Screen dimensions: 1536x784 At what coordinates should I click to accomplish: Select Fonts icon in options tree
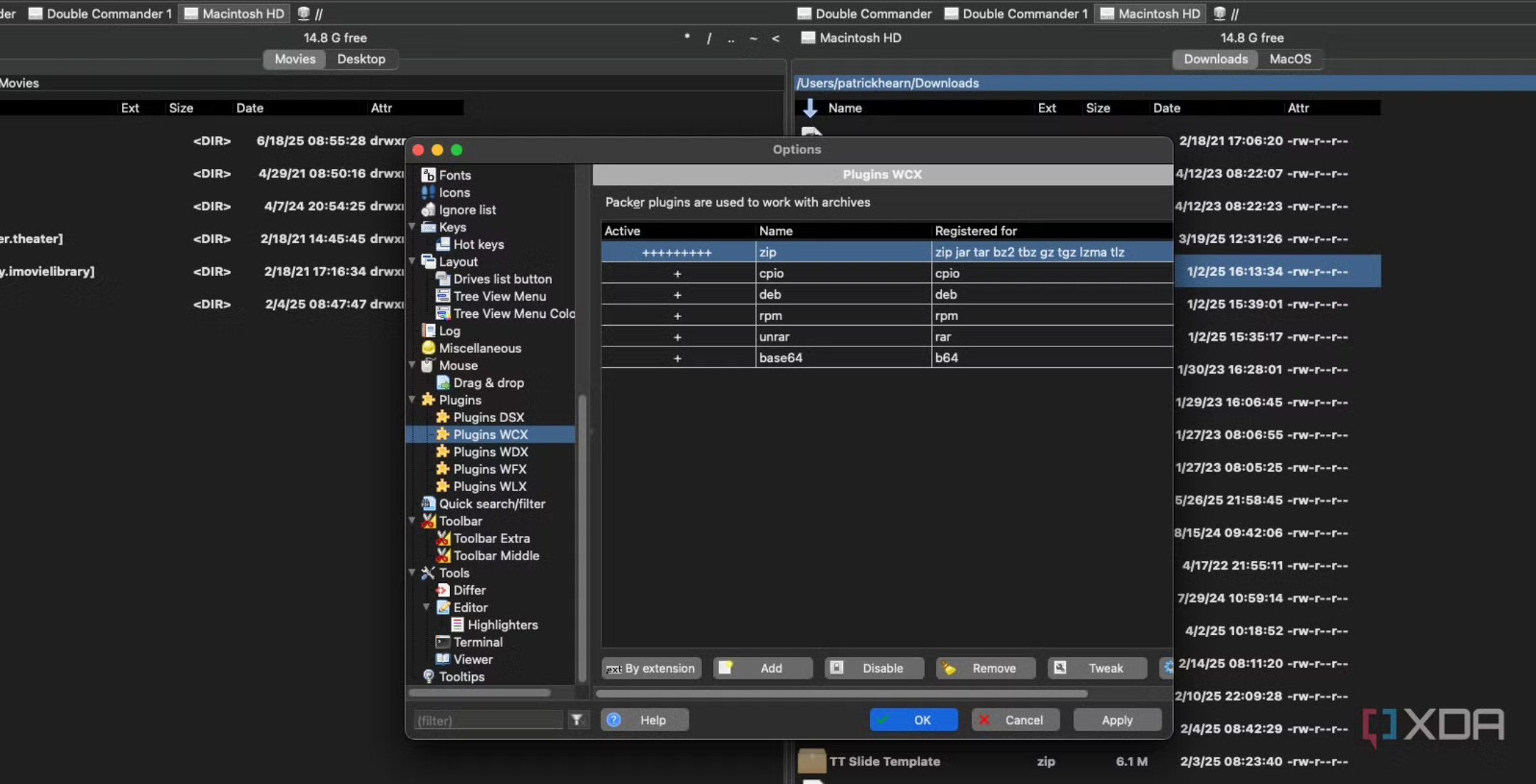coord(428,175)
